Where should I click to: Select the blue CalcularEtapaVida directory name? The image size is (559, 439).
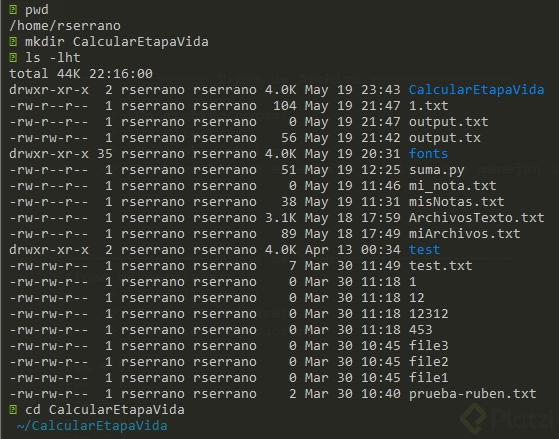(x=476, y=90)
